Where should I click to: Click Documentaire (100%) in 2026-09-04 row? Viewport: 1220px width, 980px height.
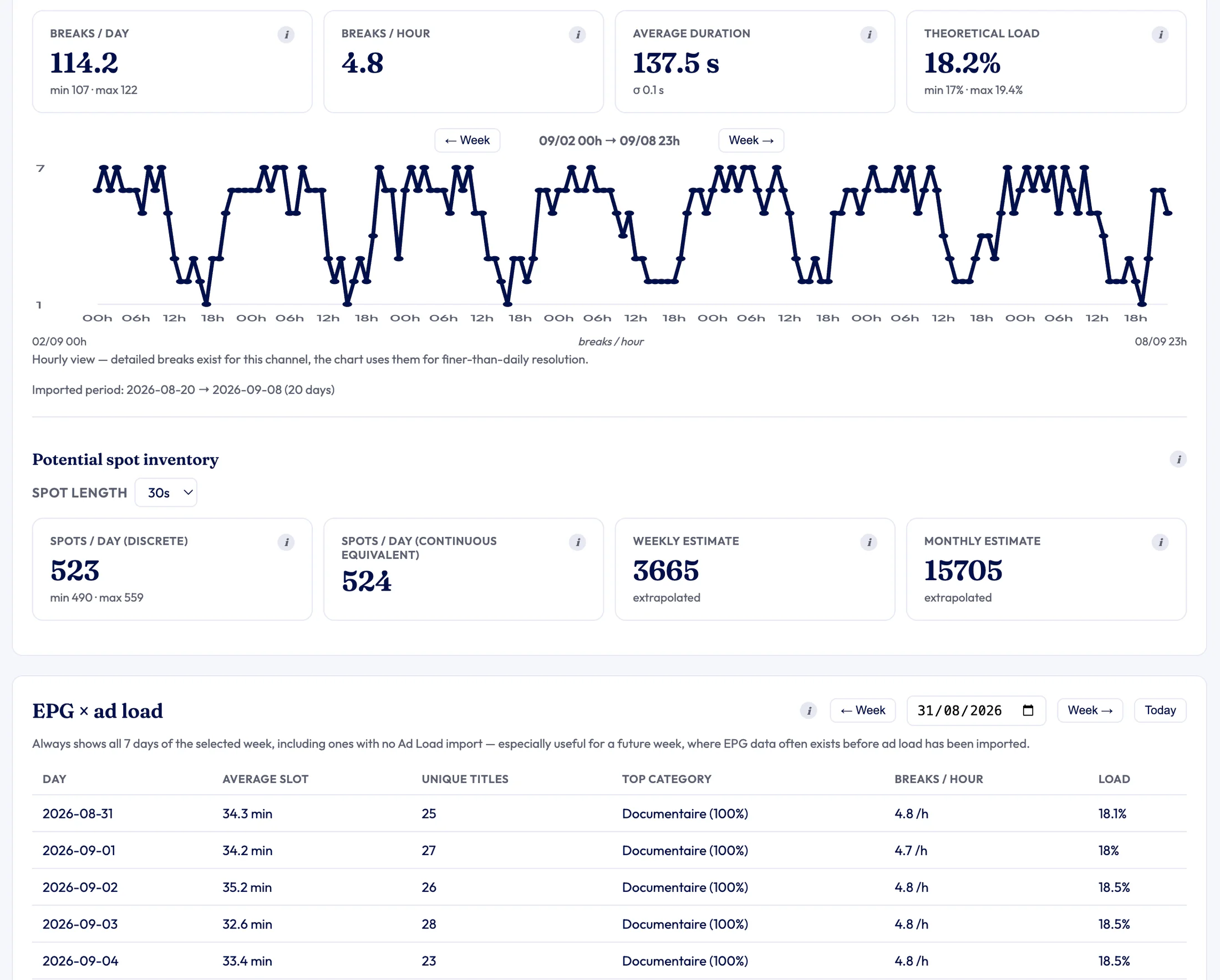point(685,960)
